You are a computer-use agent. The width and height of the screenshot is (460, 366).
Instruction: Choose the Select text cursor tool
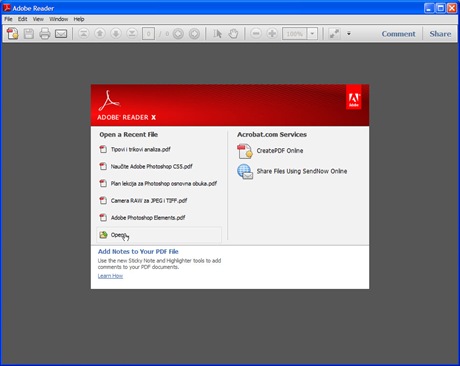(x=217, y=34)
